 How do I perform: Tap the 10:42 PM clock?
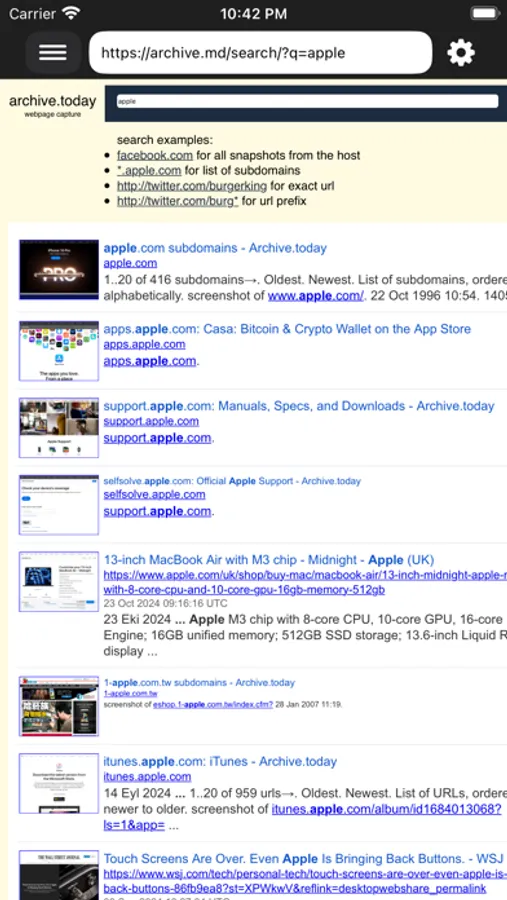tap(253, 14)
